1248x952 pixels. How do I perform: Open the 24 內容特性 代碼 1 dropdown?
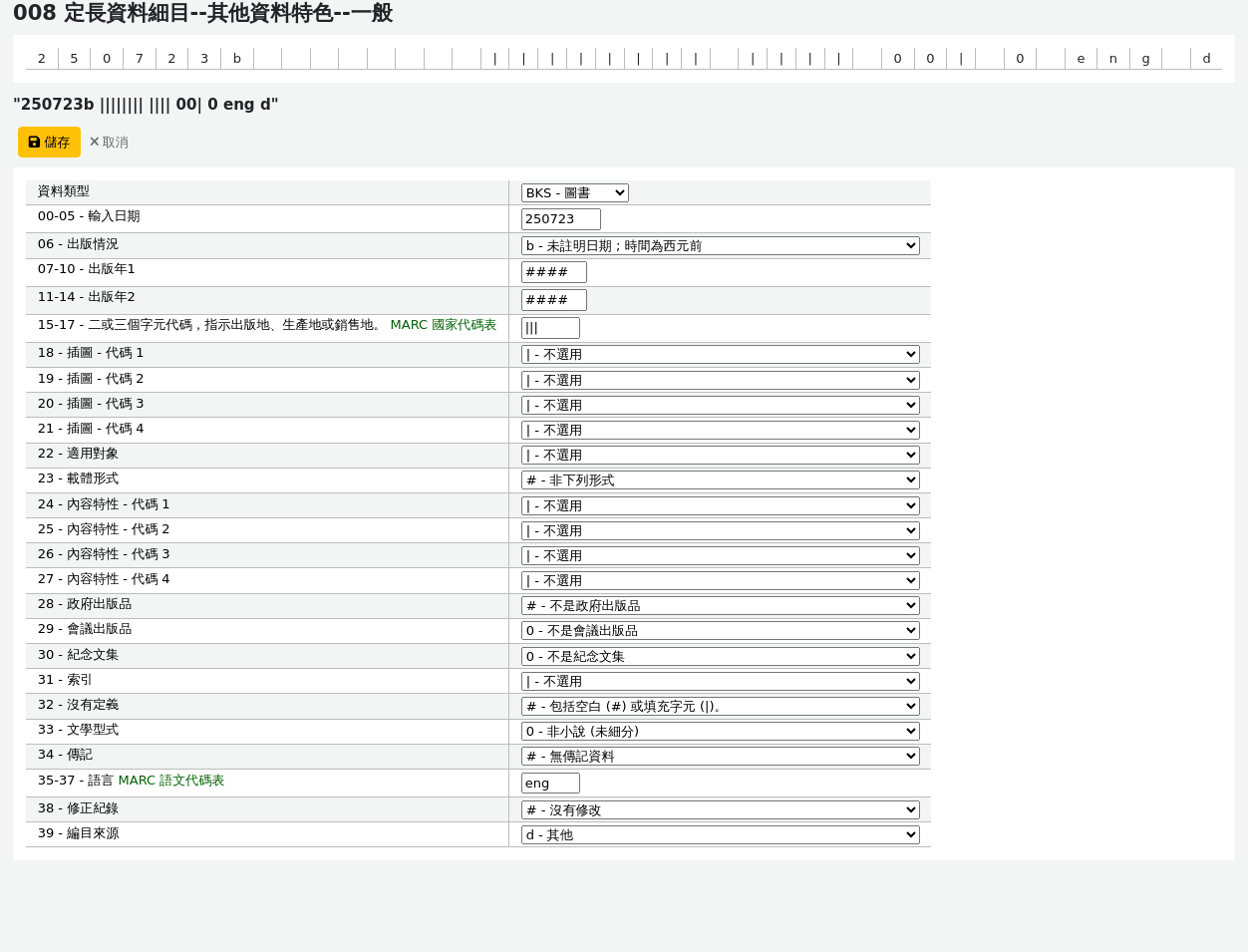tap(721, 505)
